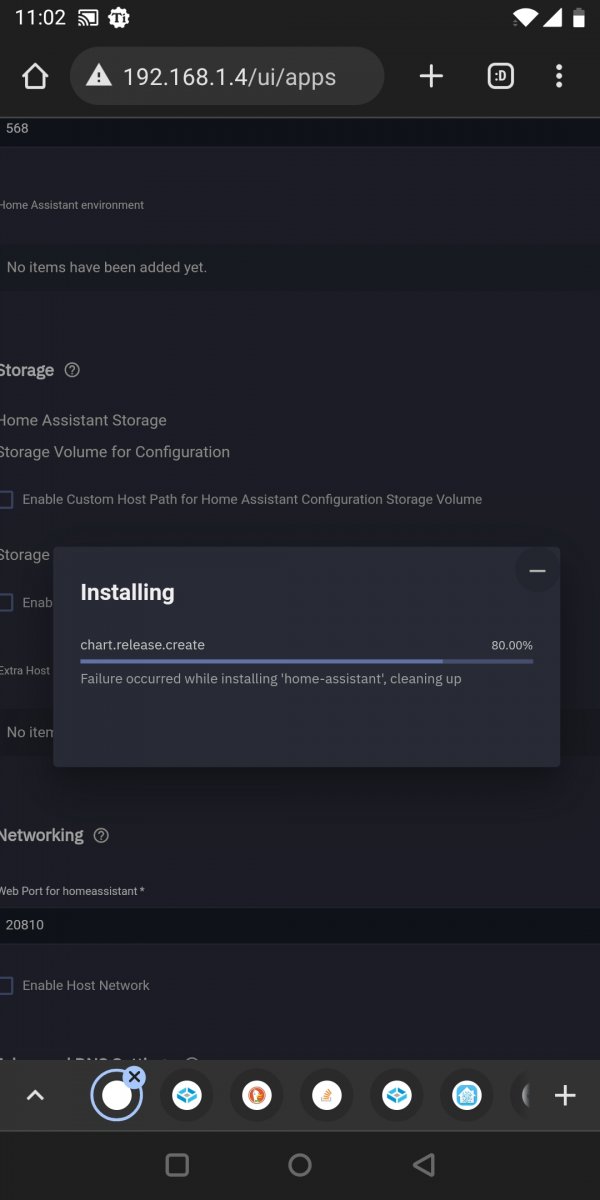Switch to the DuckDuckGo tab
This screenshot has height=1200, width=600.
point(257,1096)
